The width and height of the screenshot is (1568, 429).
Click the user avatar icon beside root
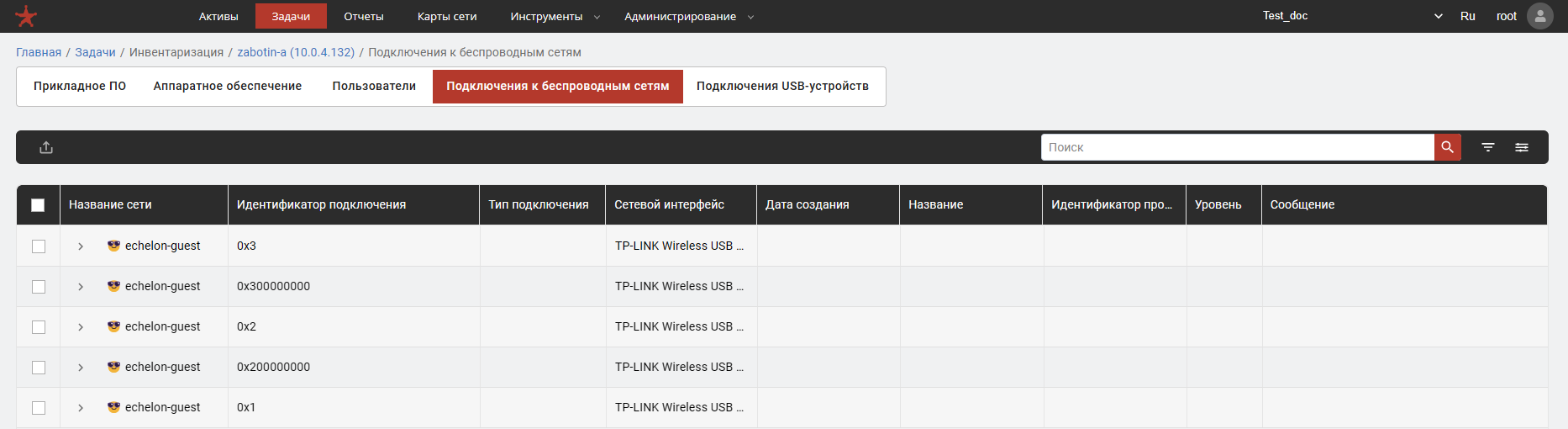(x=1539, y=16)
